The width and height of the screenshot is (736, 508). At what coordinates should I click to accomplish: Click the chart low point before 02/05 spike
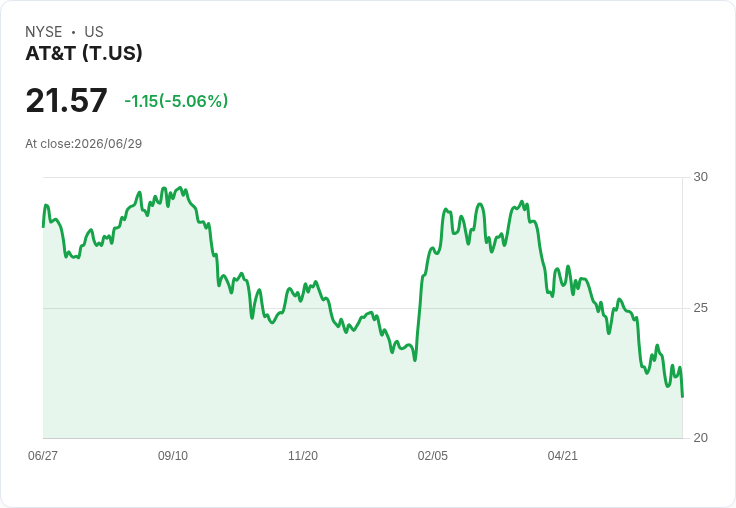coord(415,360)
